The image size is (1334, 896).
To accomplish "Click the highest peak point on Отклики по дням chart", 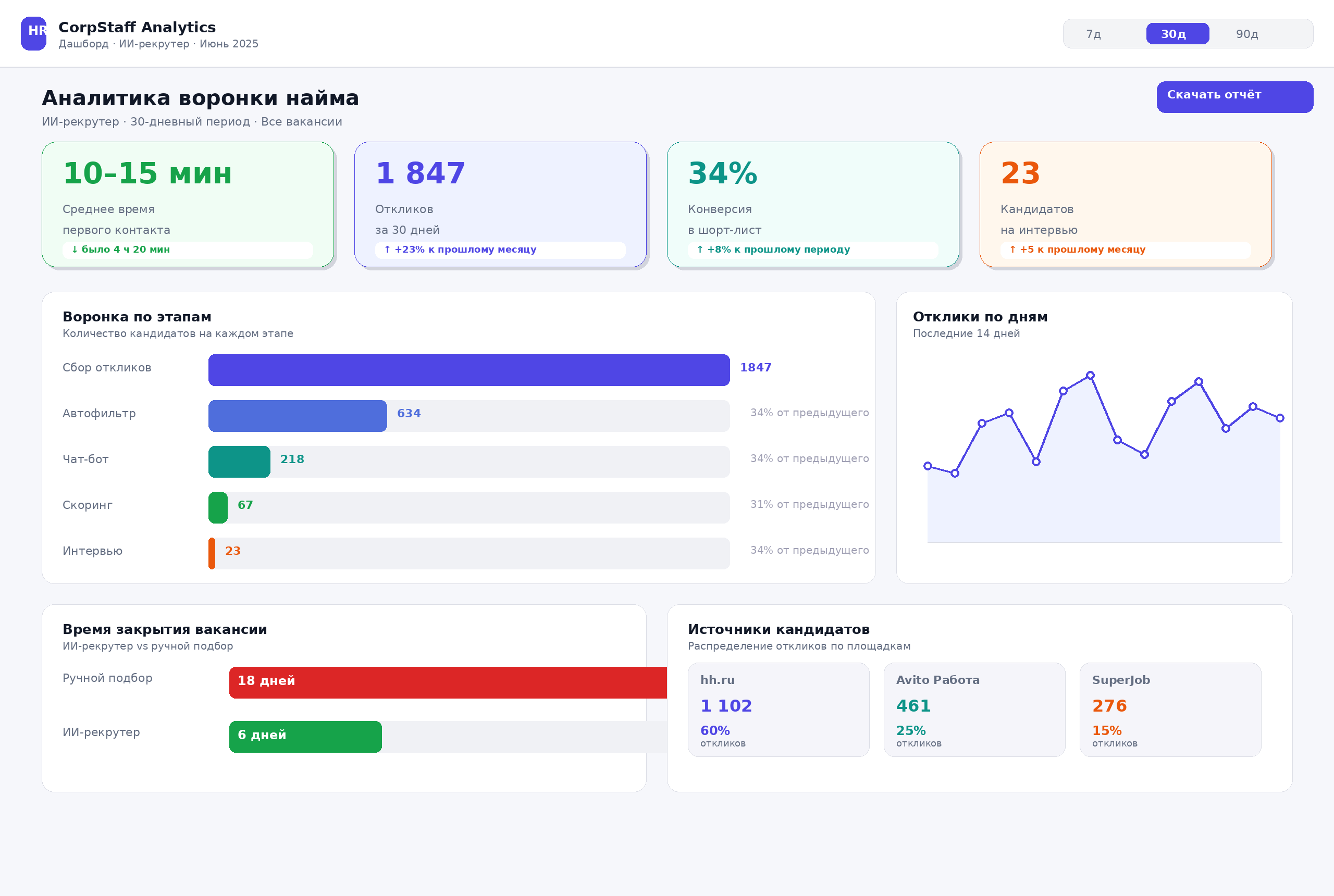I will tap(1090, 376).
